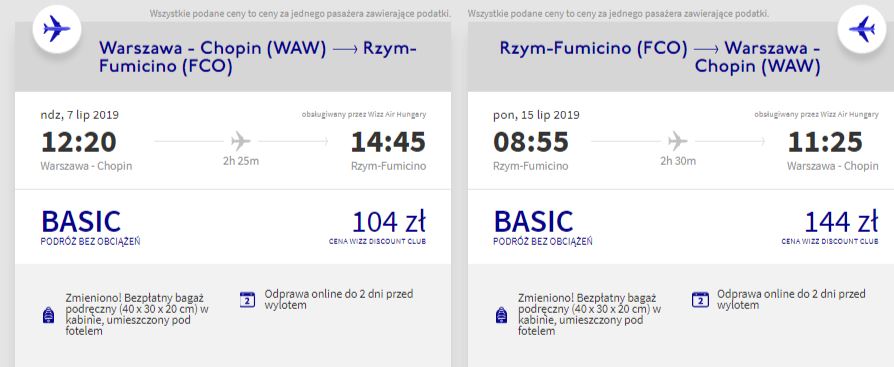The width and height of the screenshot is (894, 367).
Task: Click the 104 zł outbound price
Action: pyautogui.click(x=389, y=222)
